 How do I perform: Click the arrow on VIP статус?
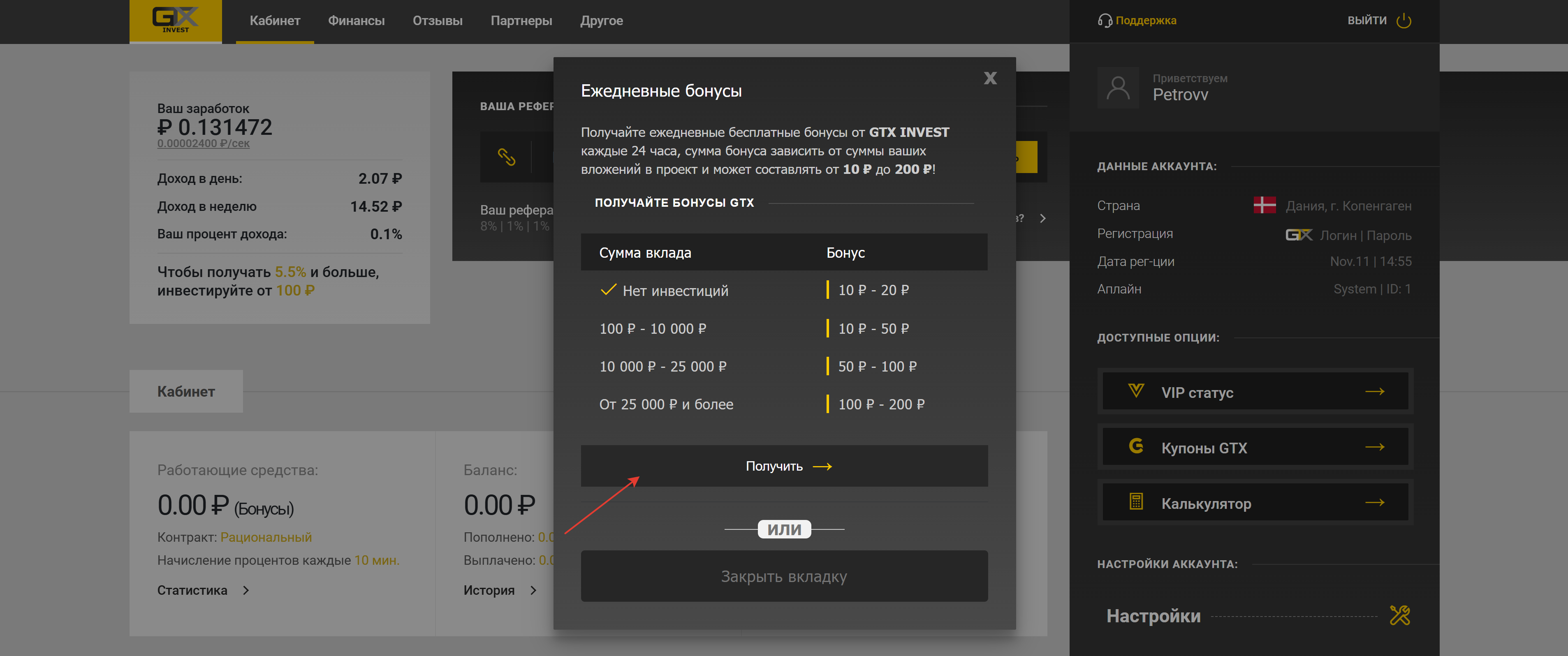pyautogui.click(x=1374, y=392)
